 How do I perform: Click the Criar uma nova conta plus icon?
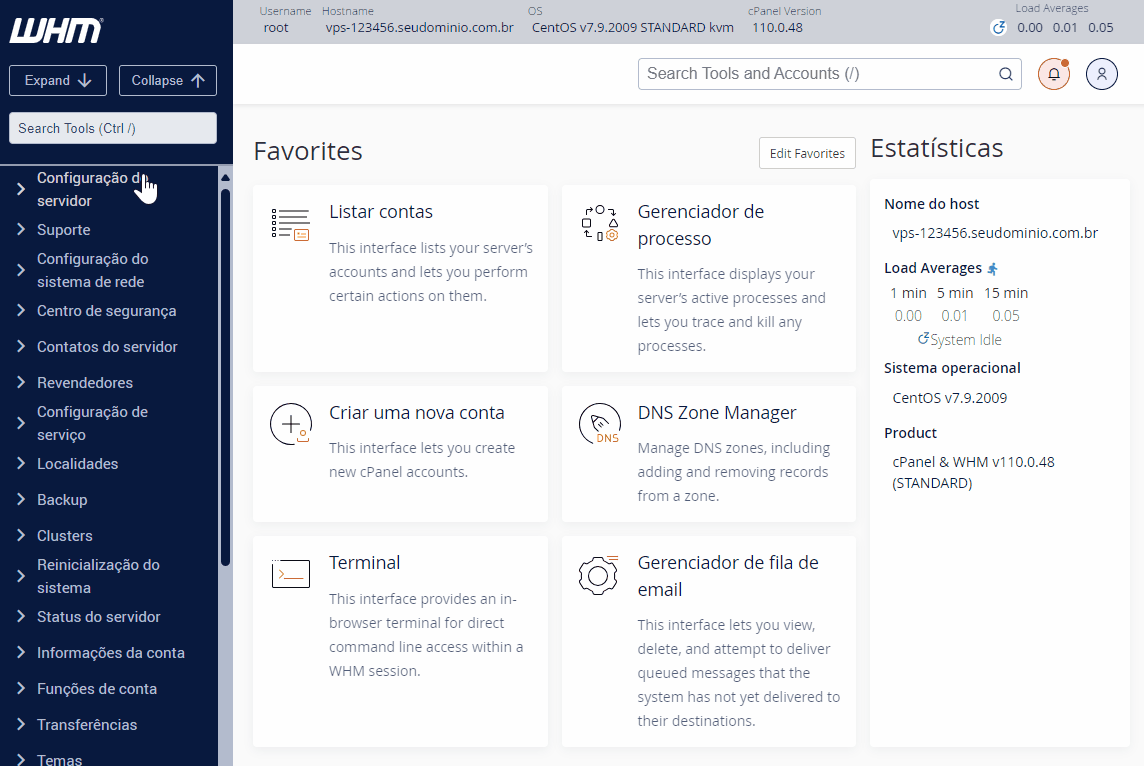click(x=290, y=424)
